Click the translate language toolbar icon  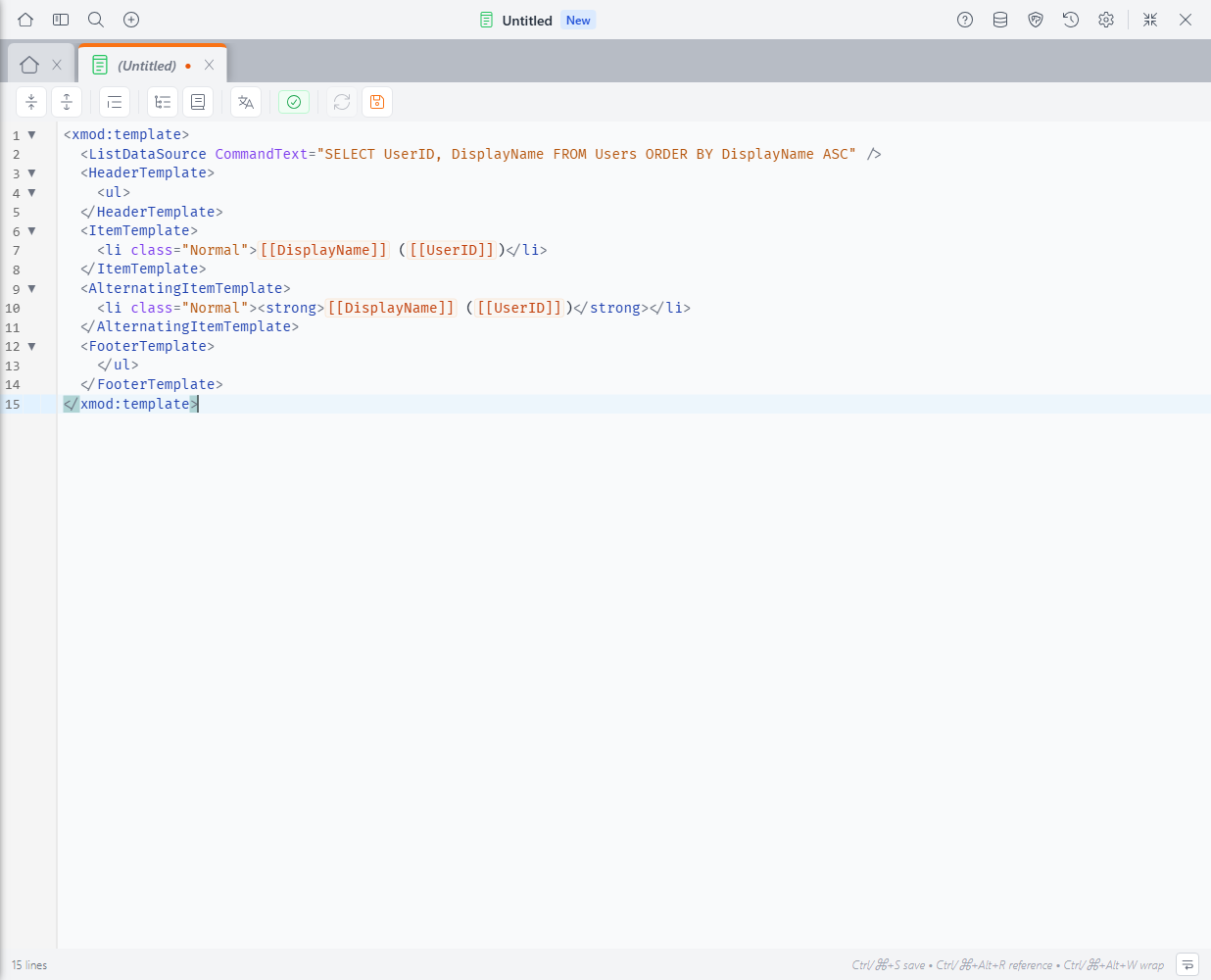tap(246, 102)
